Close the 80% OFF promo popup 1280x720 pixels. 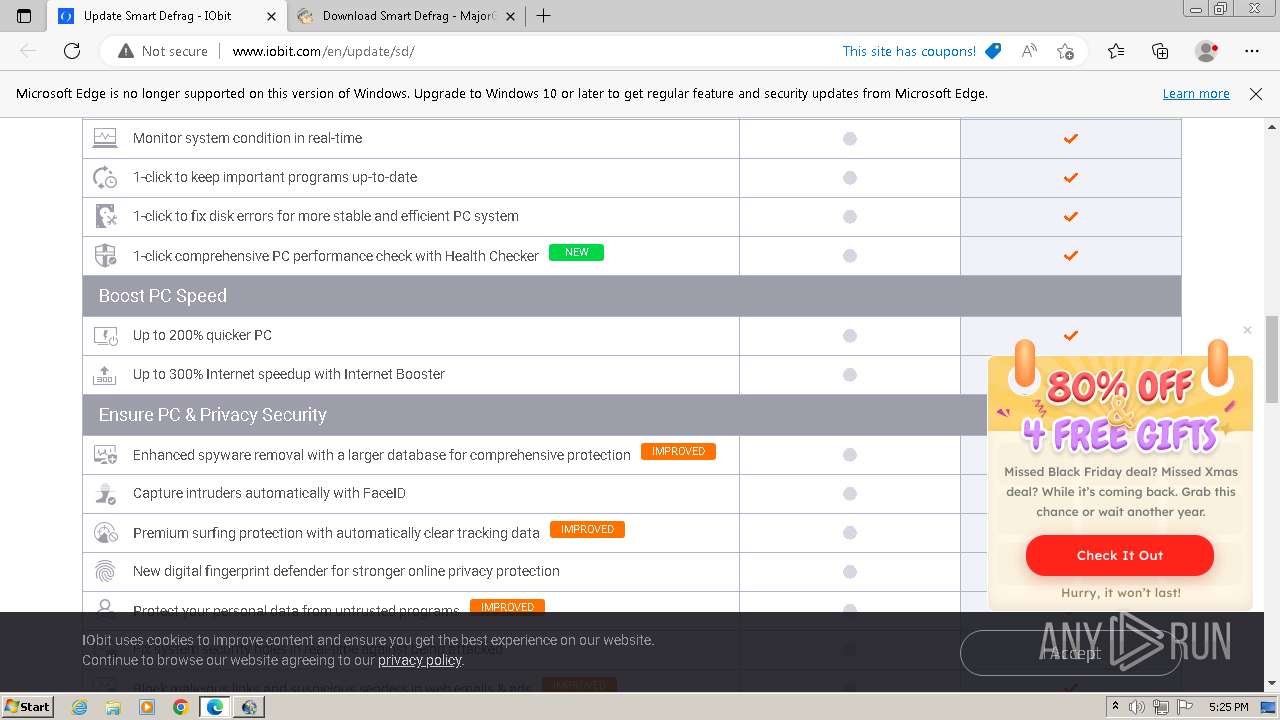tap(1247, 330)
